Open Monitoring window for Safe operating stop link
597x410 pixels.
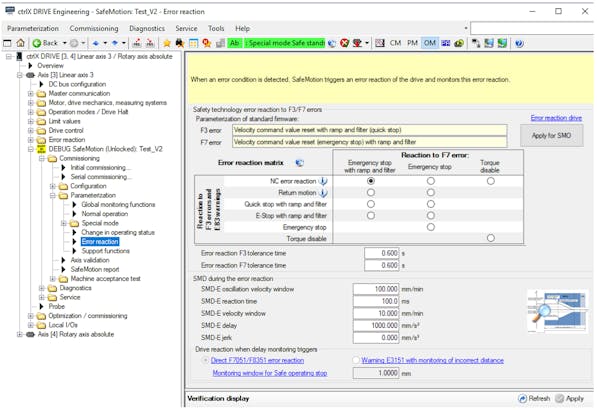(x=270, y=373)
